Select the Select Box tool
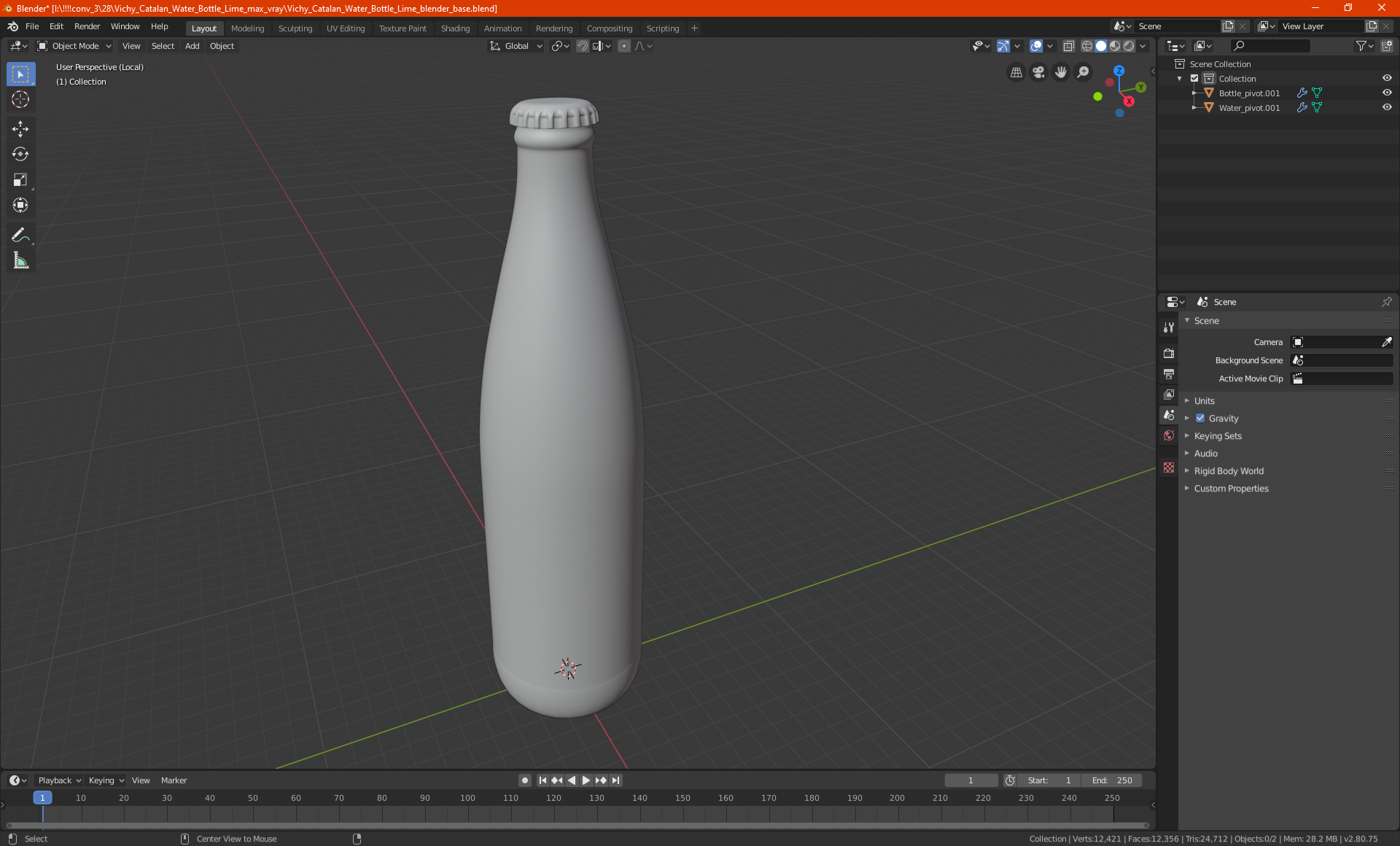1400x846 pixels. point(20,74)
